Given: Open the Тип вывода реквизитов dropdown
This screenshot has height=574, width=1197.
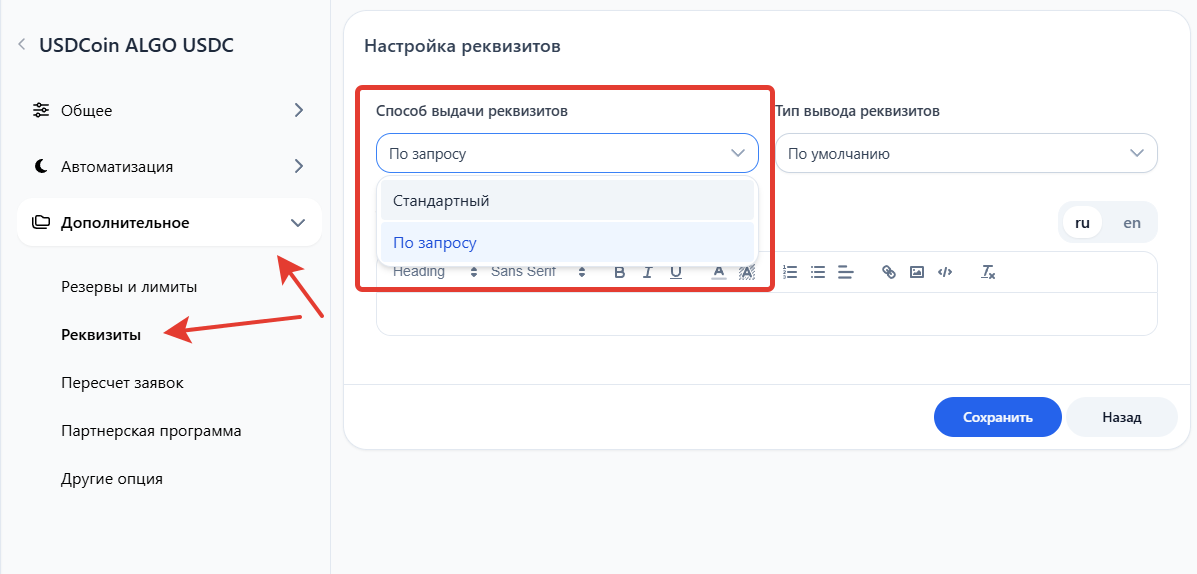Looking at the screenshot, I should (966, 154).
